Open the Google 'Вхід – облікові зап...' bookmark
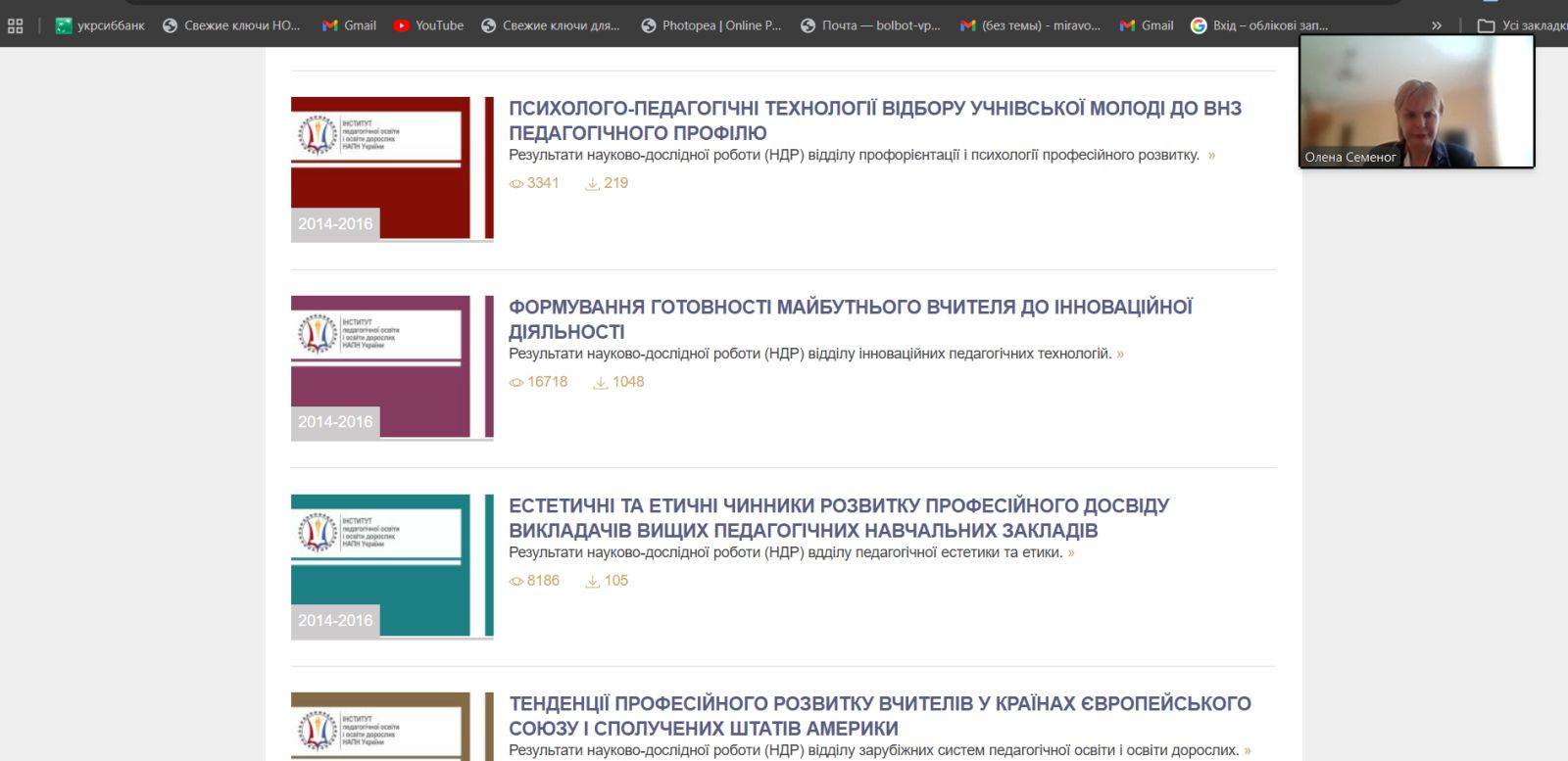 pyautogui.click(x=1259, y=25)
